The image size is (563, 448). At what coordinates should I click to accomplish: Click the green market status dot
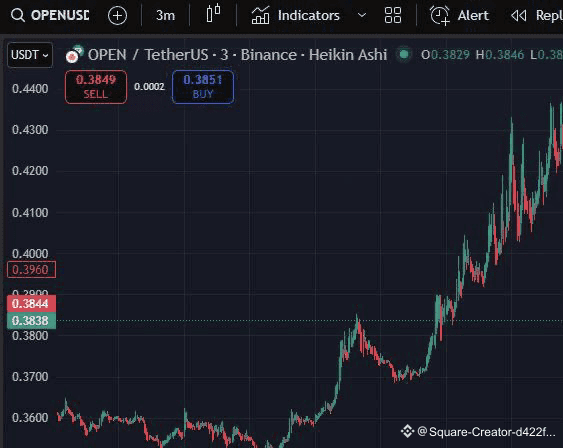coord(404,55)
